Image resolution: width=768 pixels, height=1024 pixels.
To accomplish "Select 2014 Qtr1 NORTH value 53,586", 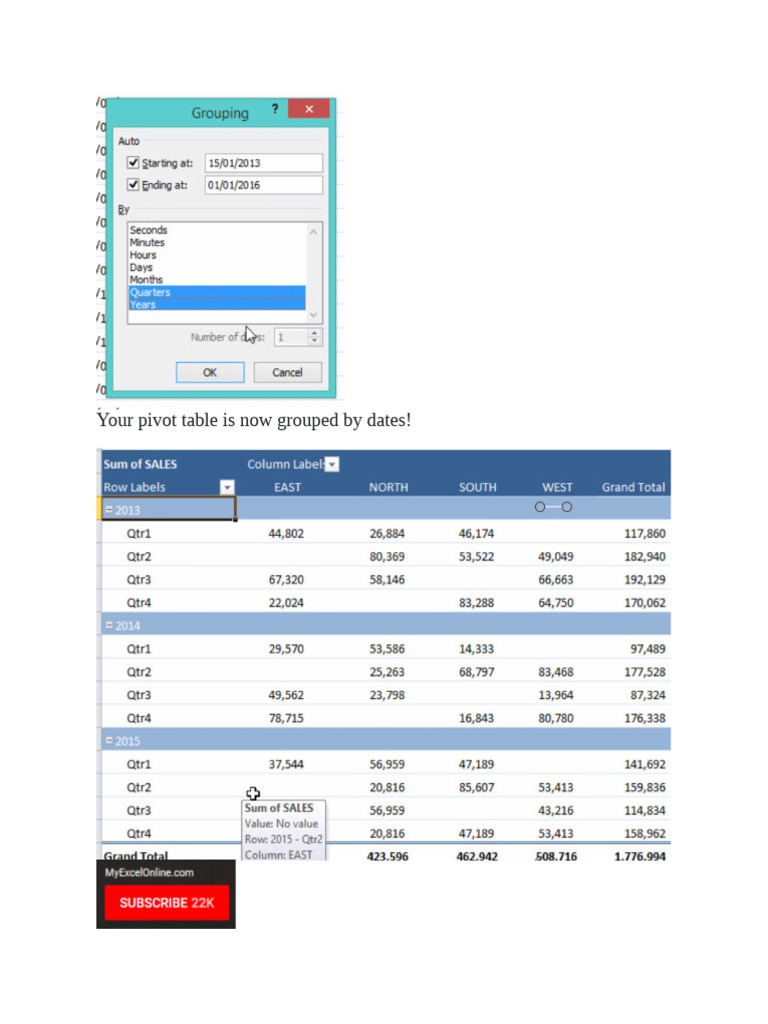I will tap(387, 649).
